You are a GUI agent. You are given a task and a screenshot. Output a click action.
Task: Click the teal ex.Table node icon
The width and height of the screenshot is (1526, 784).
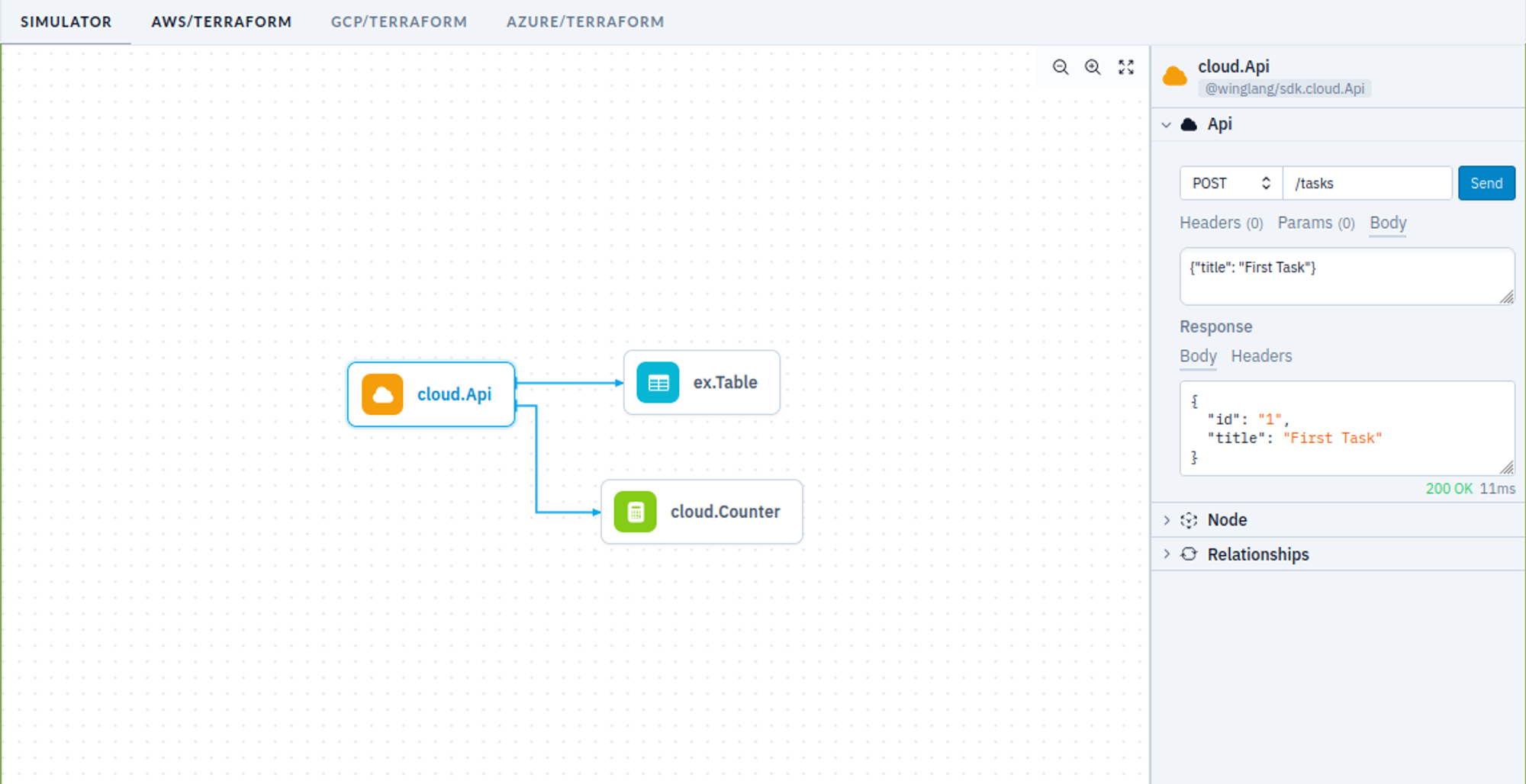tap(658, 383)
